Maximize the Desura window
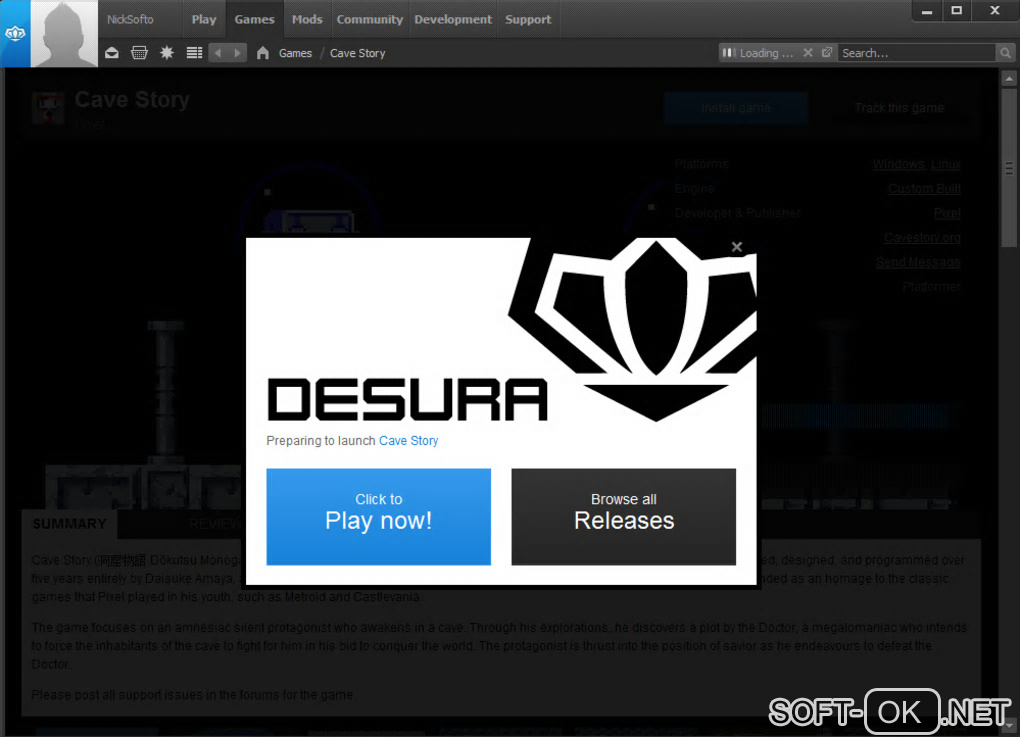Image resolution: width=1020 pixels, height=737 pixels. pos(956,10)
